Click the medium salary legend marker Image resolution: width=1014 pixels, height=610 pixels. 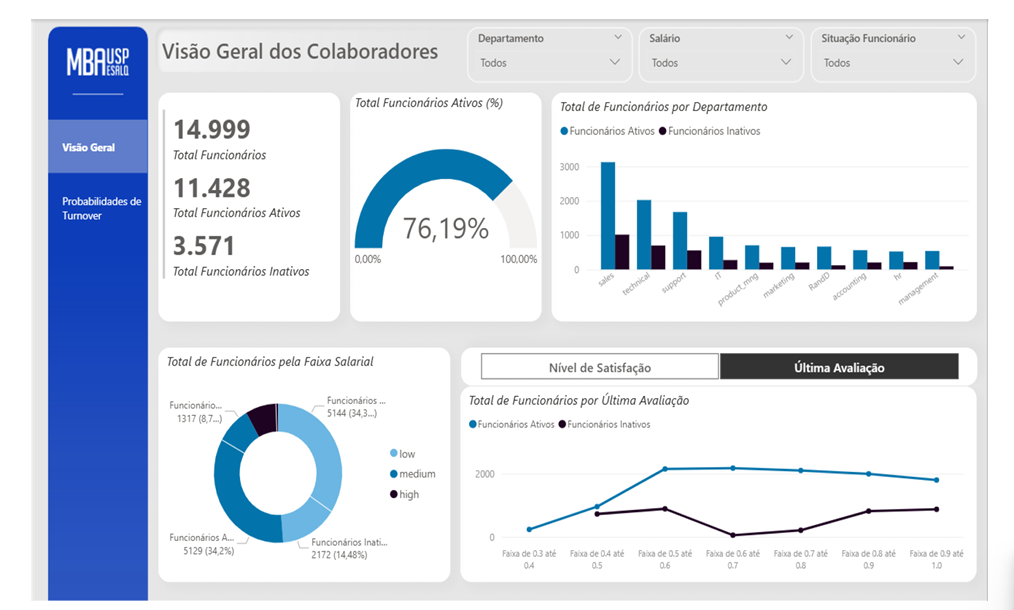pos(394,474)
